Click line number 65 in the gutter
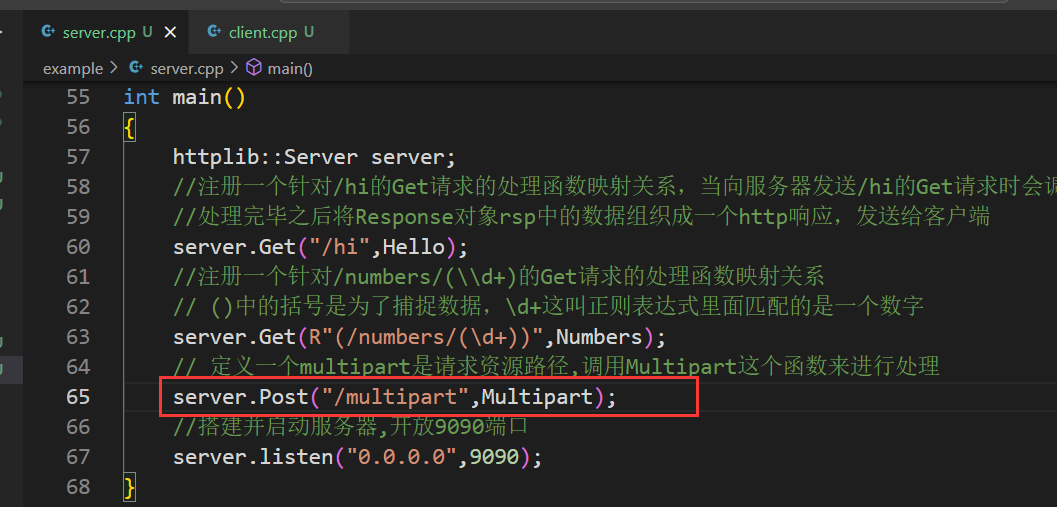 point(78,397)
